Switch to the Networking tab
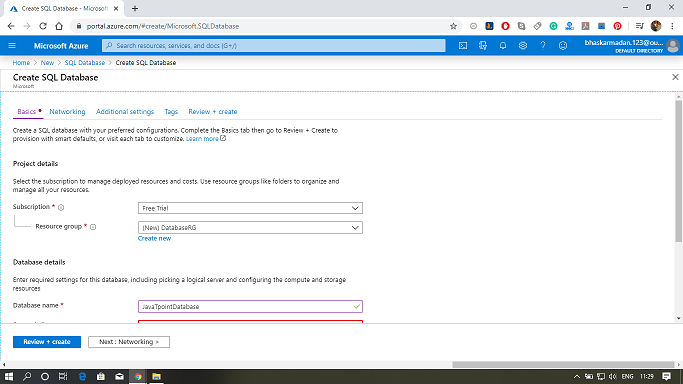The image size is (683, 384). [67, 111]
